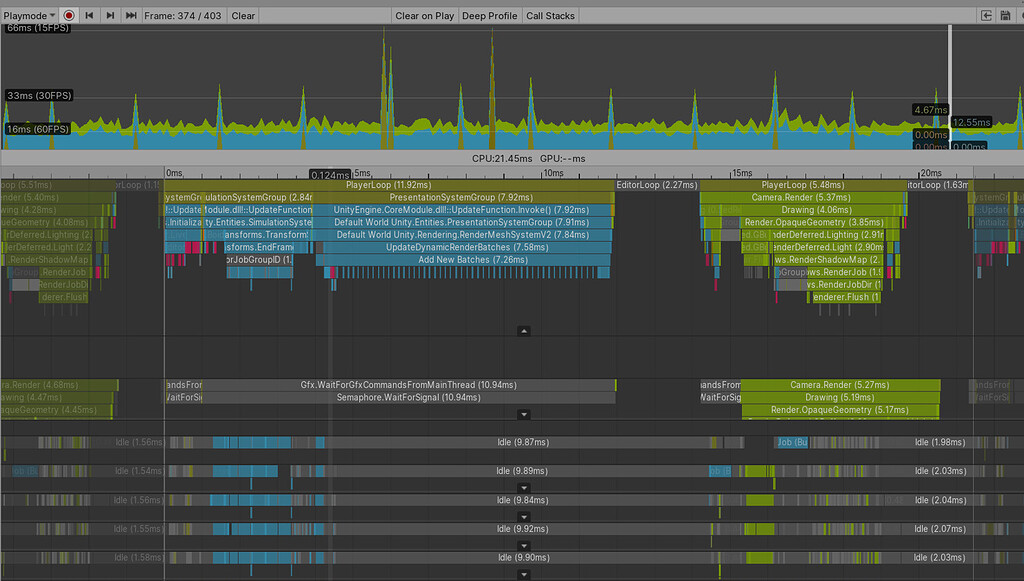
Task: Step to the next frame arrow icon
Action: [x=112, y=15]
